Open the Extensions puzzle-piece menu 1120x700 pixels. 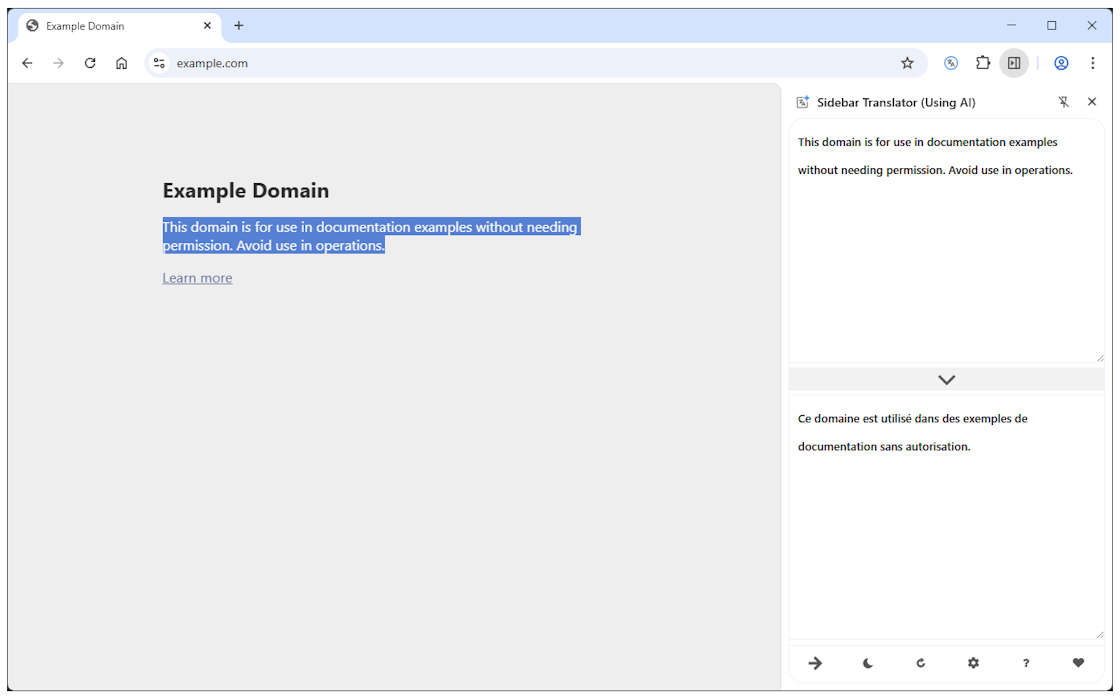[983, 63]
